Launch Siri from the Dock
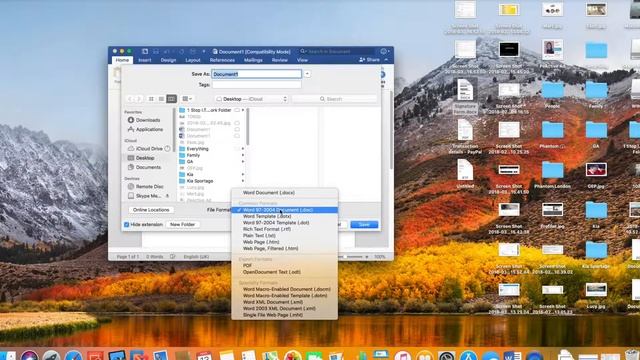Viewport: 640px width, 360px height. (x=29, y=355)
